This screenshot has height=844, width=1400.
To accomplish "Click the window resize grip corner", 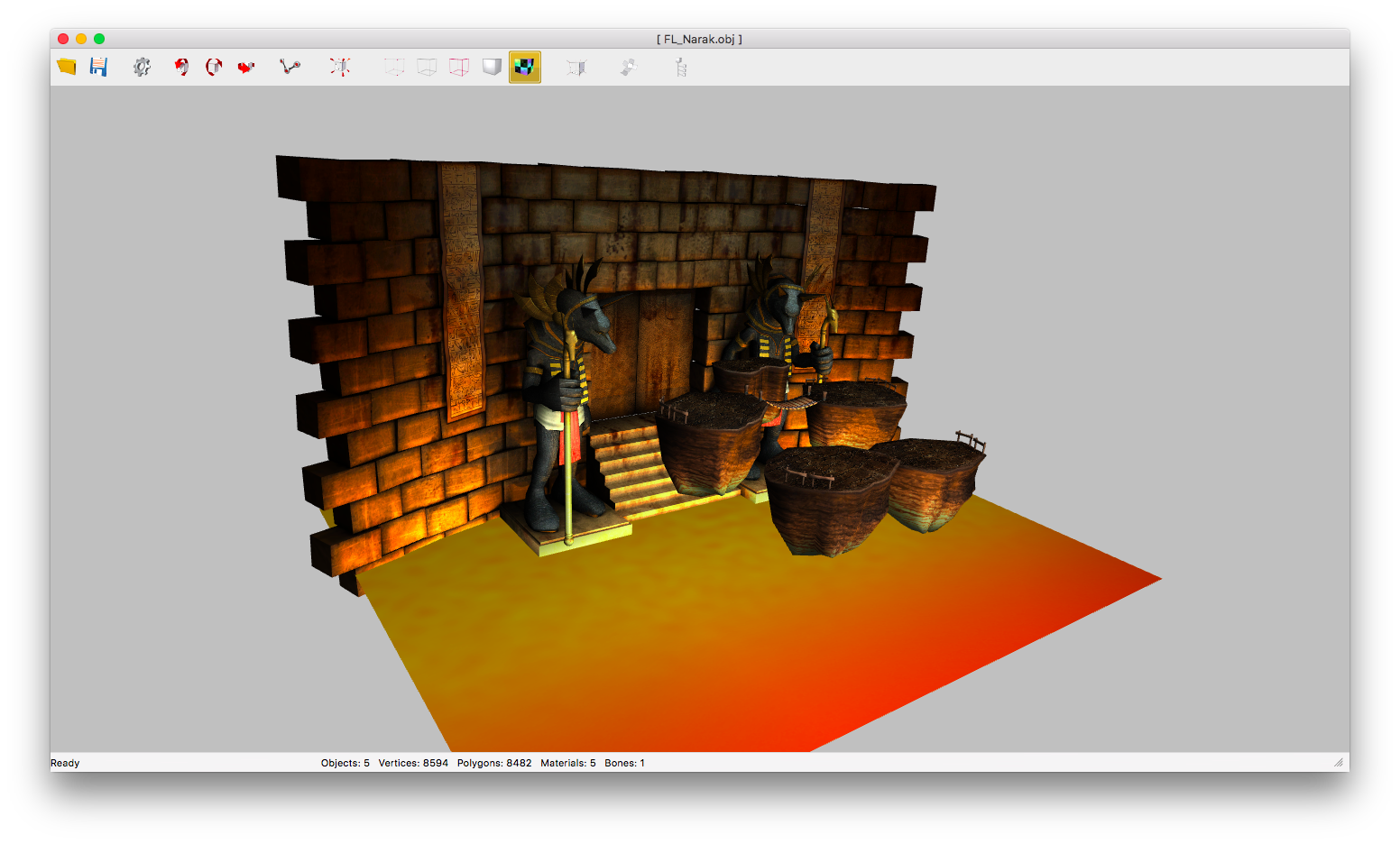I will [1339, 763].
